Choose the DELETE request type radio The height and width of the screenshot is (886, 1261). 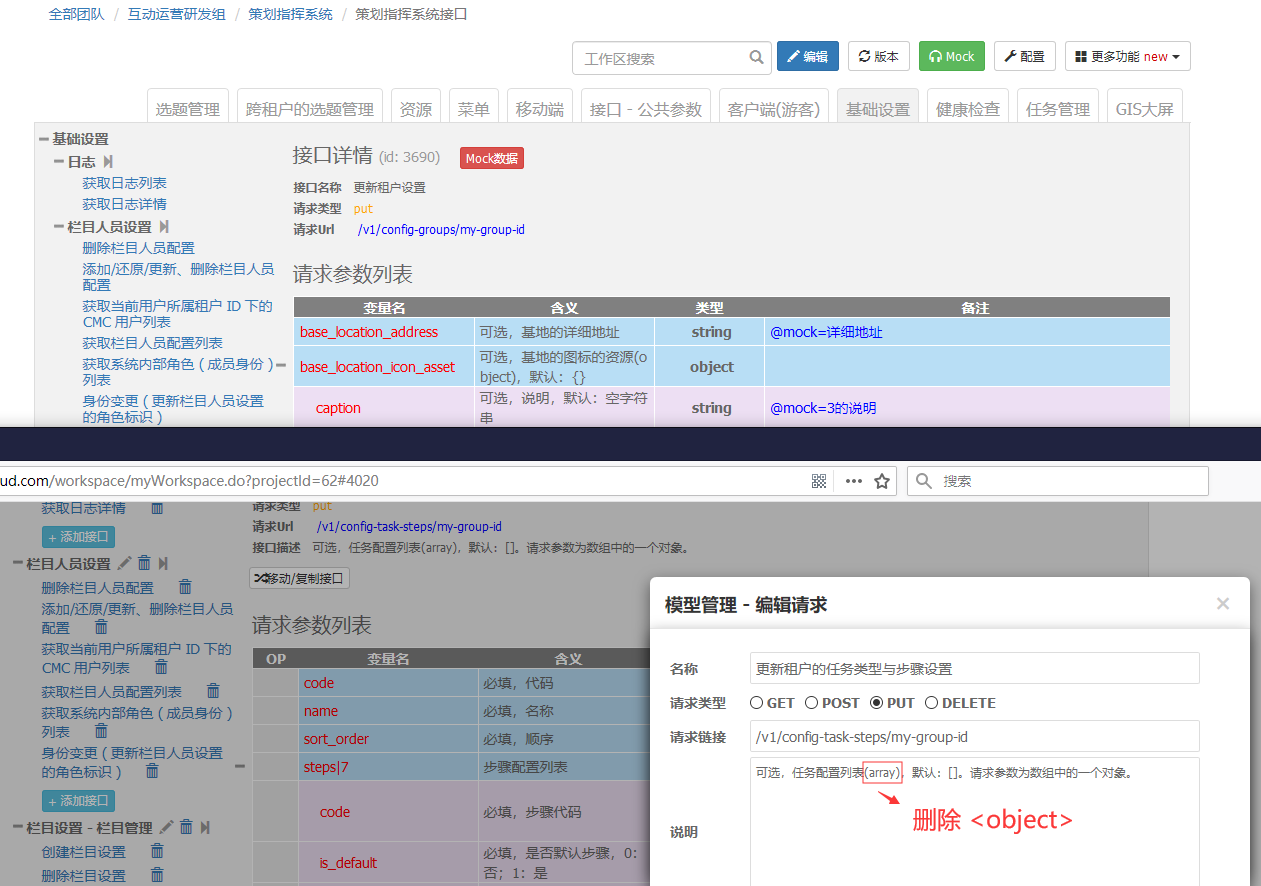pyautogui.click(x=931, y=703)
